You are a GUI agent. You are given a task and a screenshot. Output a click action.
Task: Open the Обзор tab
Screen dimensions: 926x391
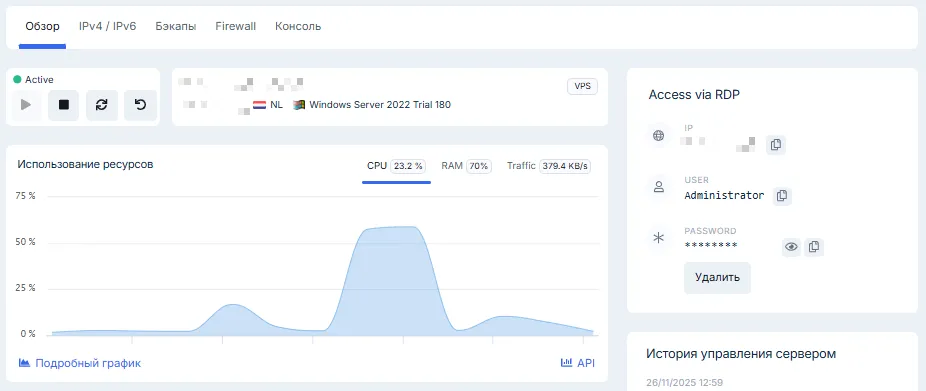[x=43, y=27]
